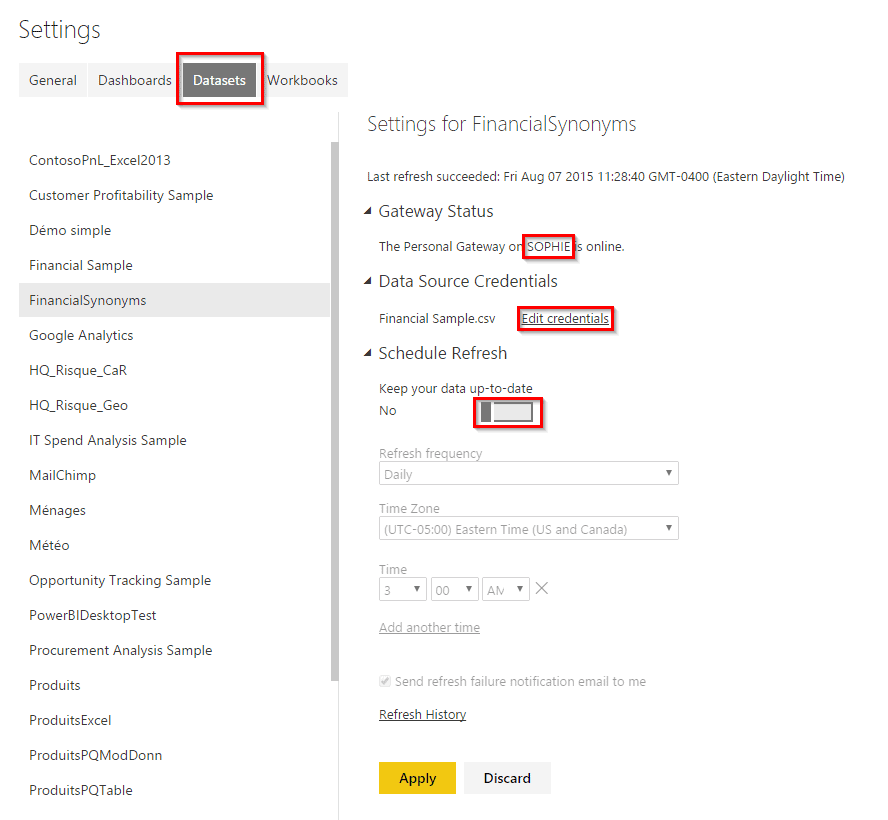Select the Google Analytics dataset

[81, 336]
